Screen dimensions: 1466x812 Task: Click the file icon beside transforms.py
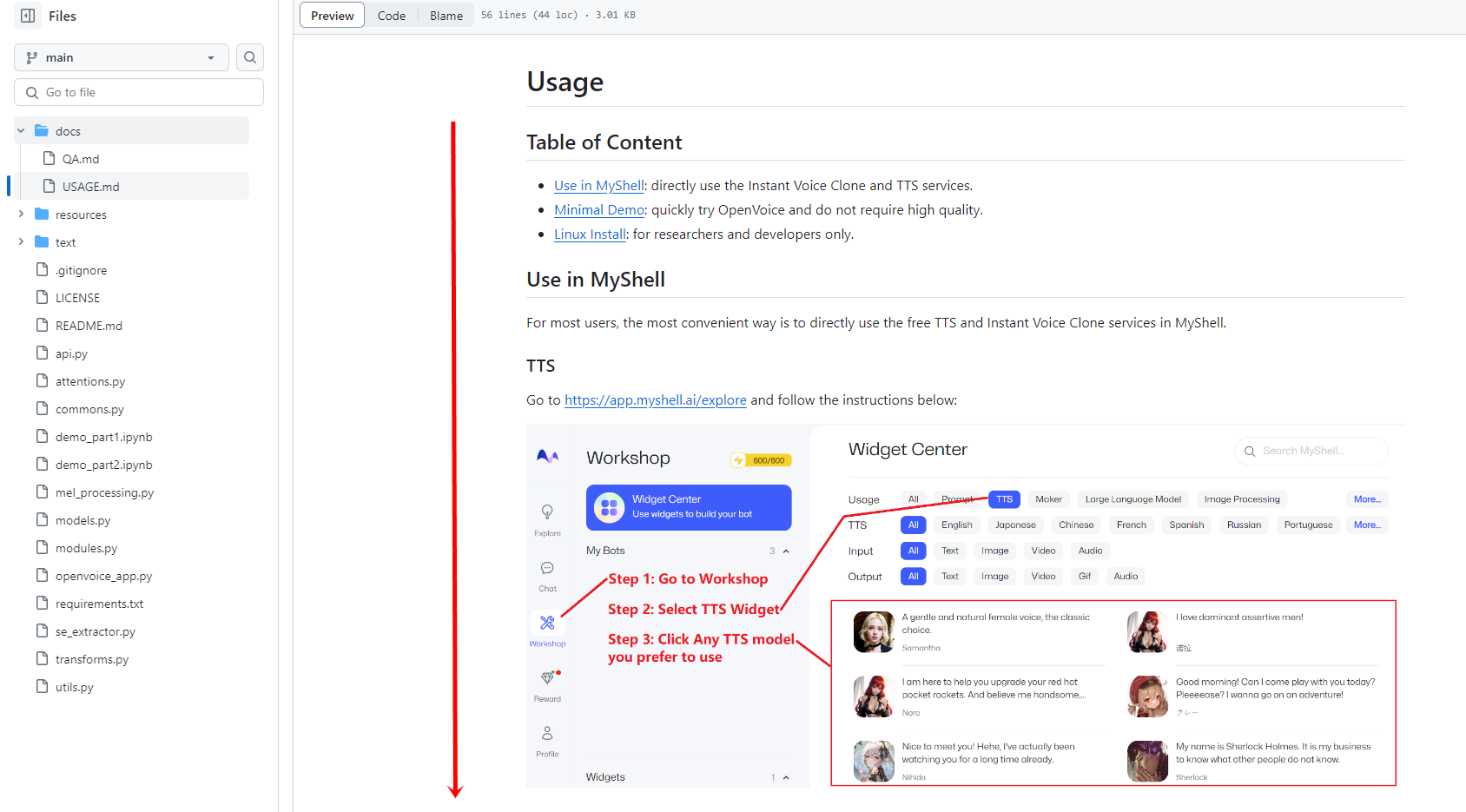click(42, 658)
